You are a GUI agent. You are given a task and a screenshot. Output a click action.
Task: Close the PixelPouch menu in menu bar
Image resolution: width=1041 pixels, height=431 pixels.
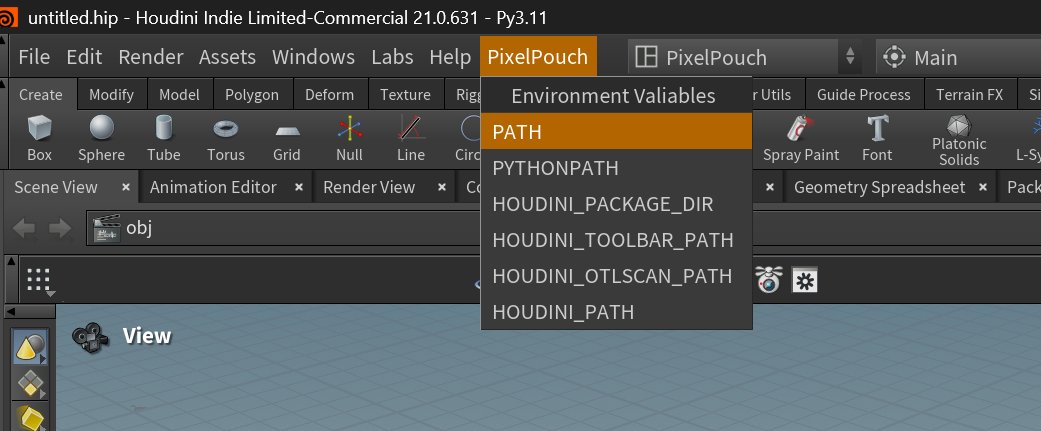(538, 56)
